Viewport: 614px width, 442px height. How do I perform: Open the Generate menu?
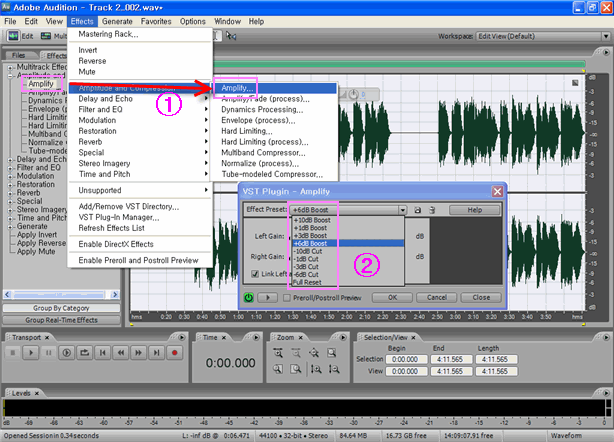116,21
